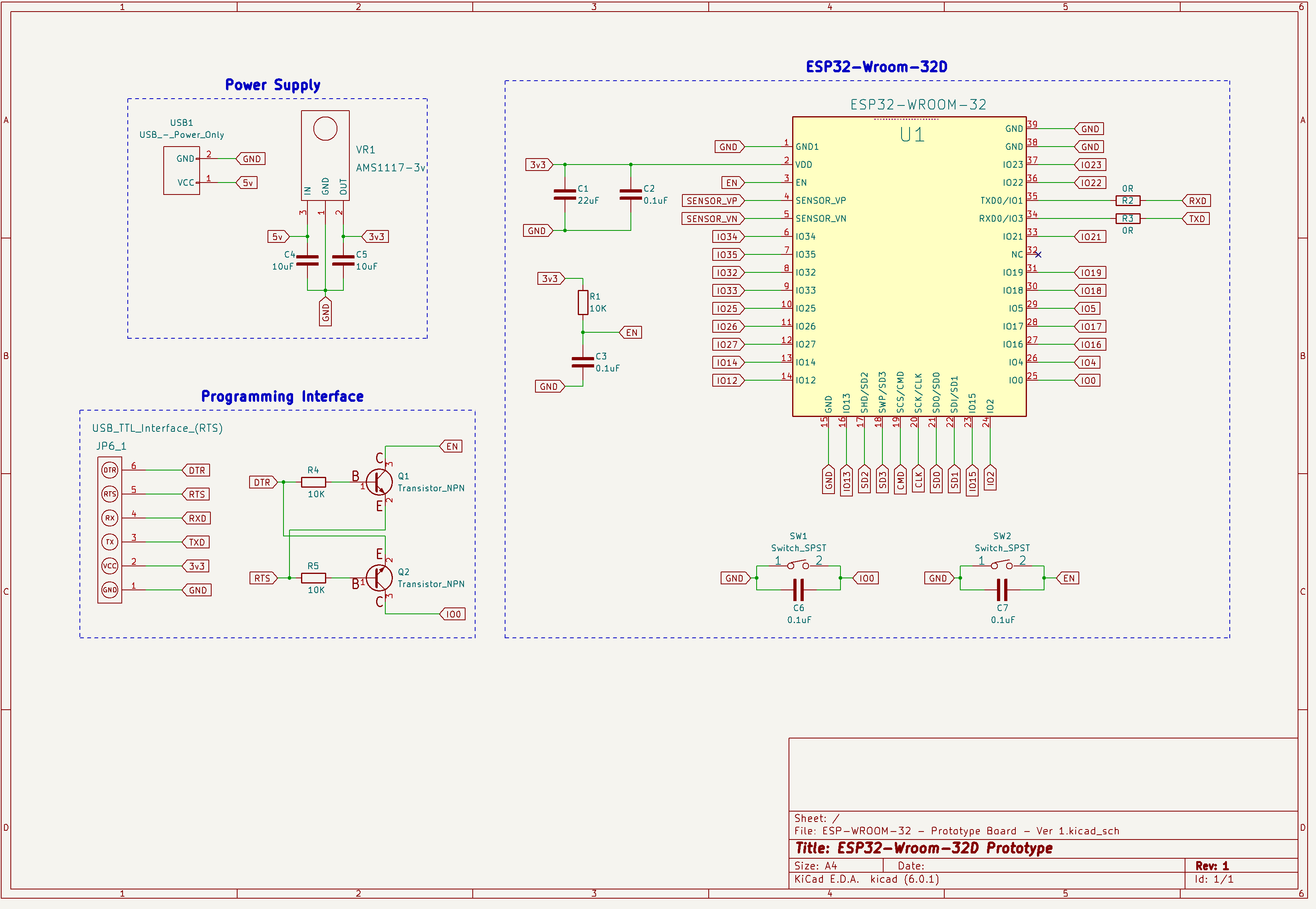Image resolution: width=1316 pixels, height=909 pixels.
Task: Select the C3 0.1uF capacitor symbol
Action: (583, 362)
